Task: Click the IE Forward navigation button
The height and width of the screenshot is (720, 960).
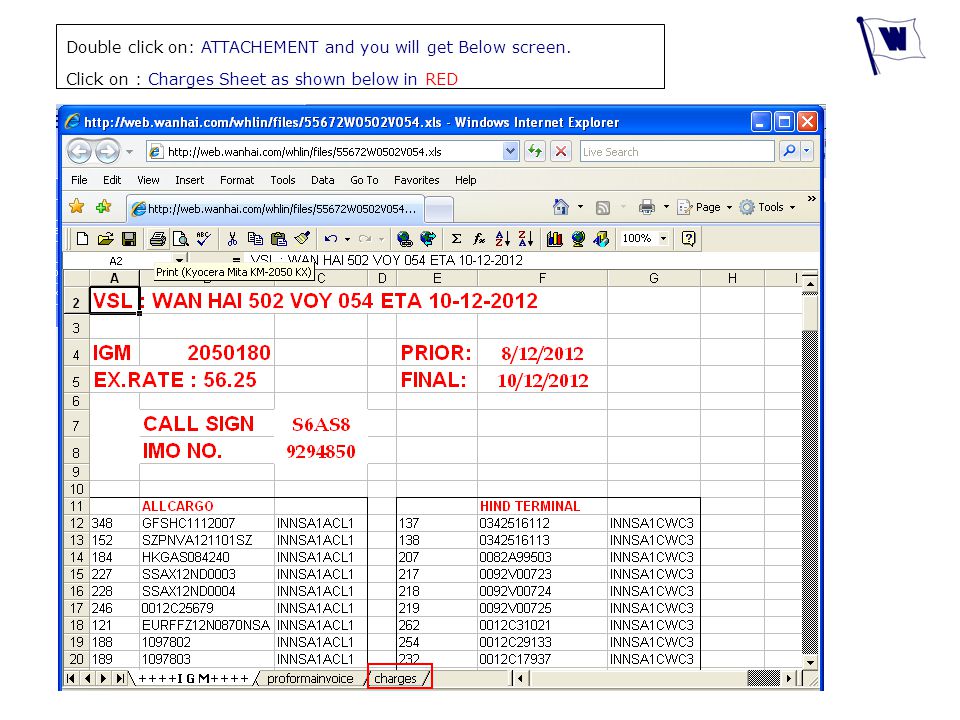Action: 107,151
